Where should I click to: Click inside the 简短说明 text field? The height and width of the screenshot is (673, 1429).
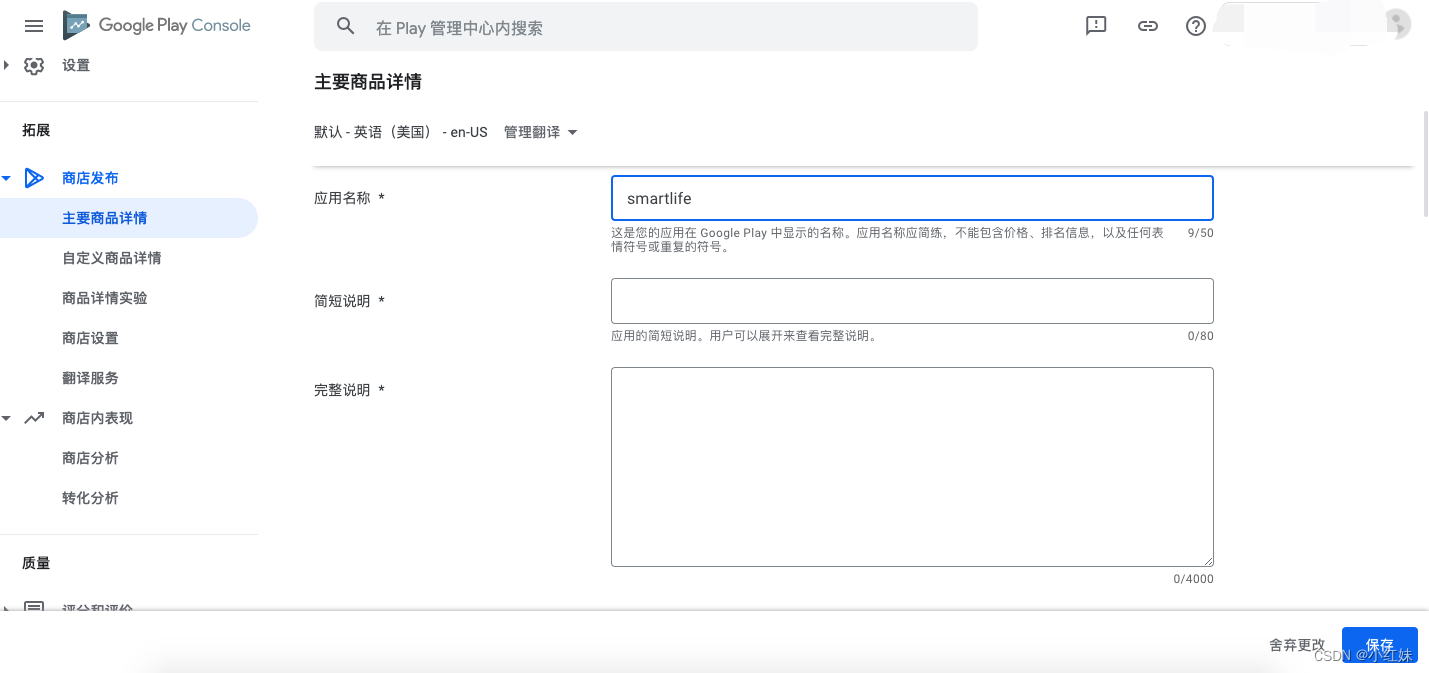[x=911, y=300]
